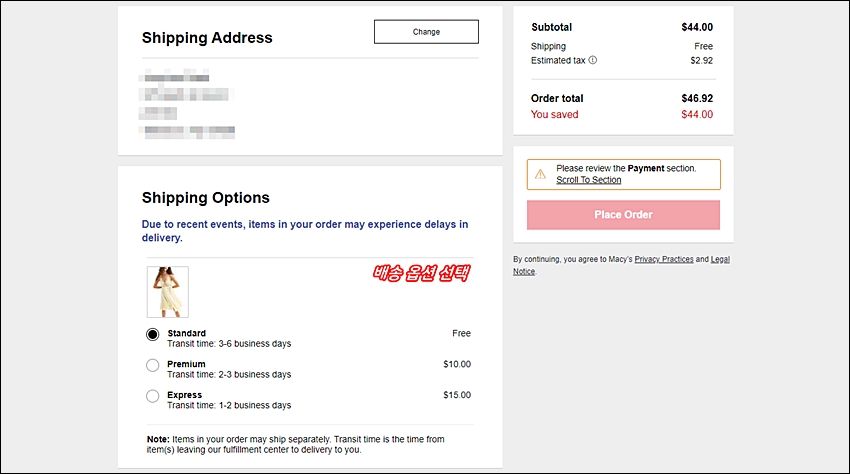Click the blurred shipping address text

coord(188,104)
